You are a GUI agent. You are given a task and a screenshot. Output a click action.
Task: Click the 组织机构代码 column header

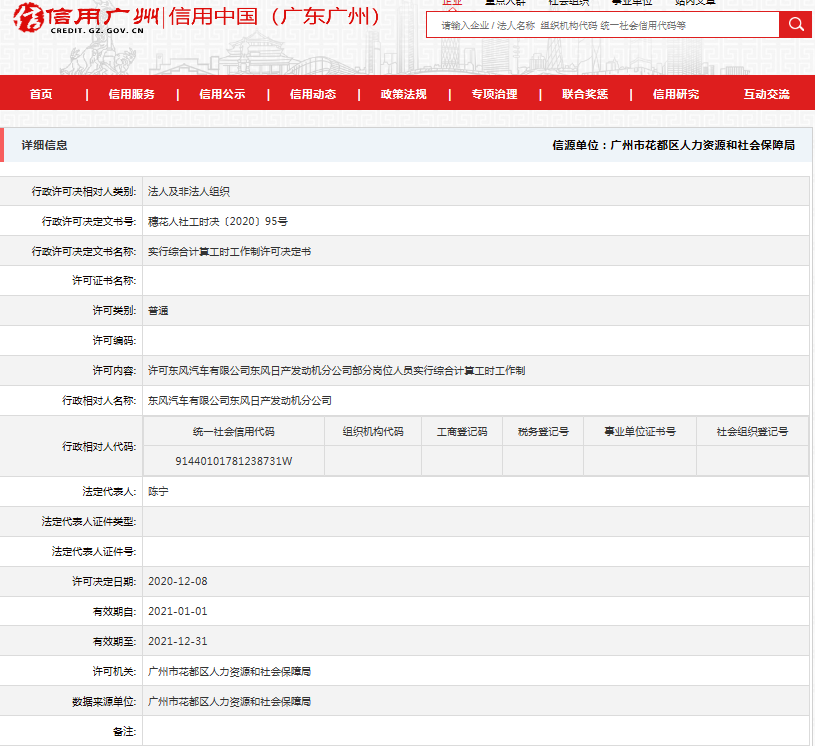(373, 431)
